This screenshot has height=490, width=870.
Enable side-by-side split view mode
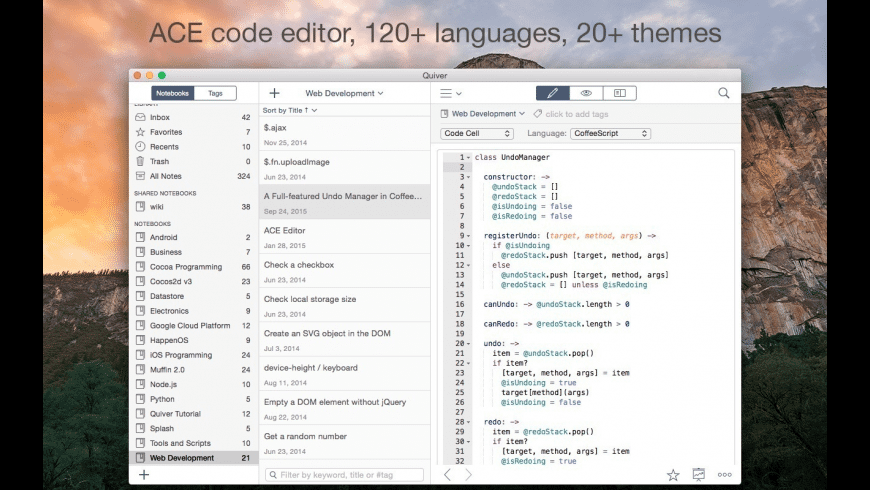tap(619, 93)
